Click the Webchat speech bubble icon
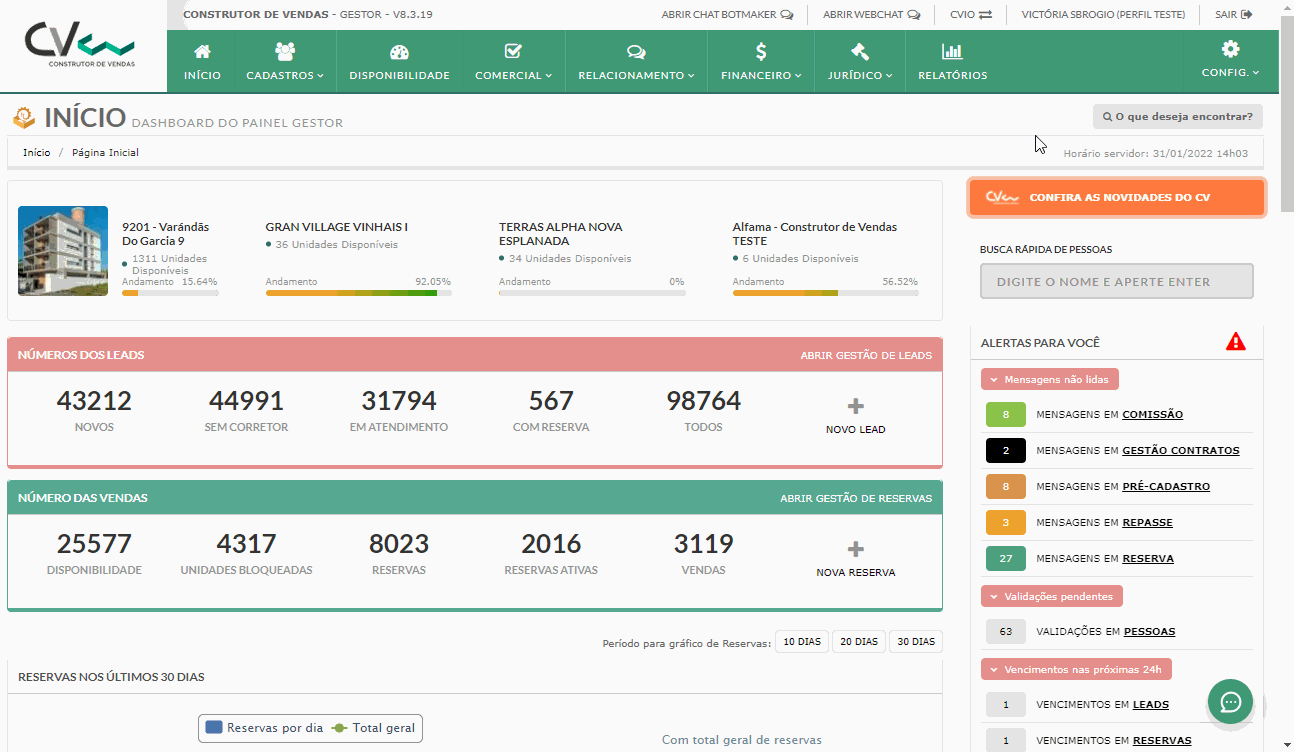Viewport: 1294px width, 752px height. [914, 15]
